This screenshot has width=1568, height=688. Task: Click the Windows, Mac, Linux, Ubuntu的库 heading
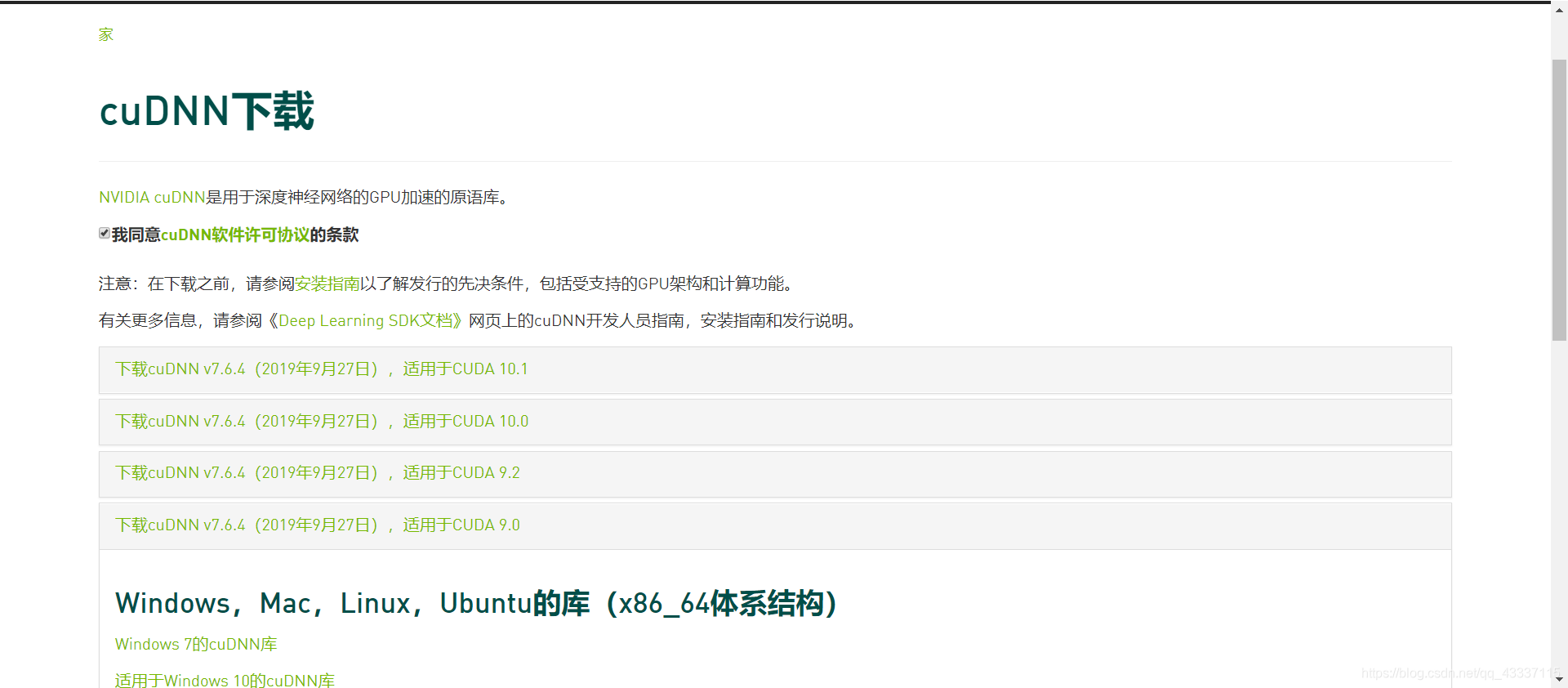click(x=476, y=603)
